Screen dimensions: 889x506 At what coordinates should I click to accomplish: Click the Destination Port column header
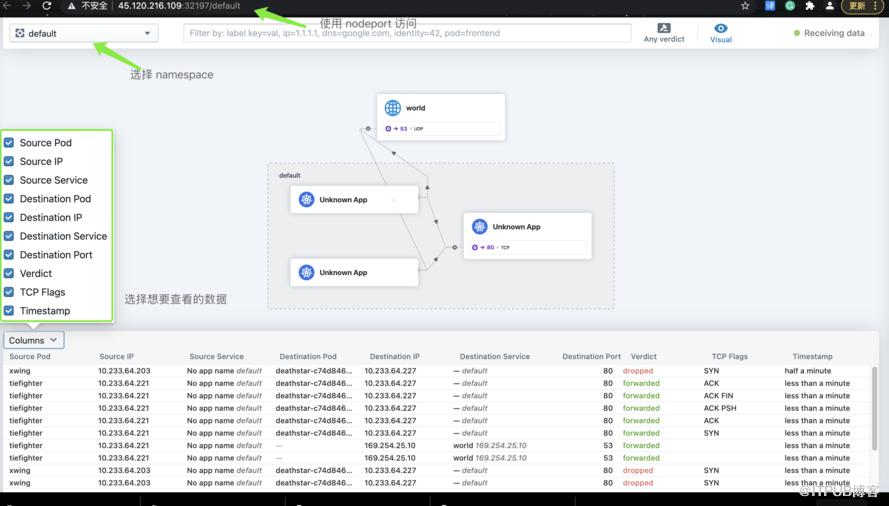click(x=591, y=356)
